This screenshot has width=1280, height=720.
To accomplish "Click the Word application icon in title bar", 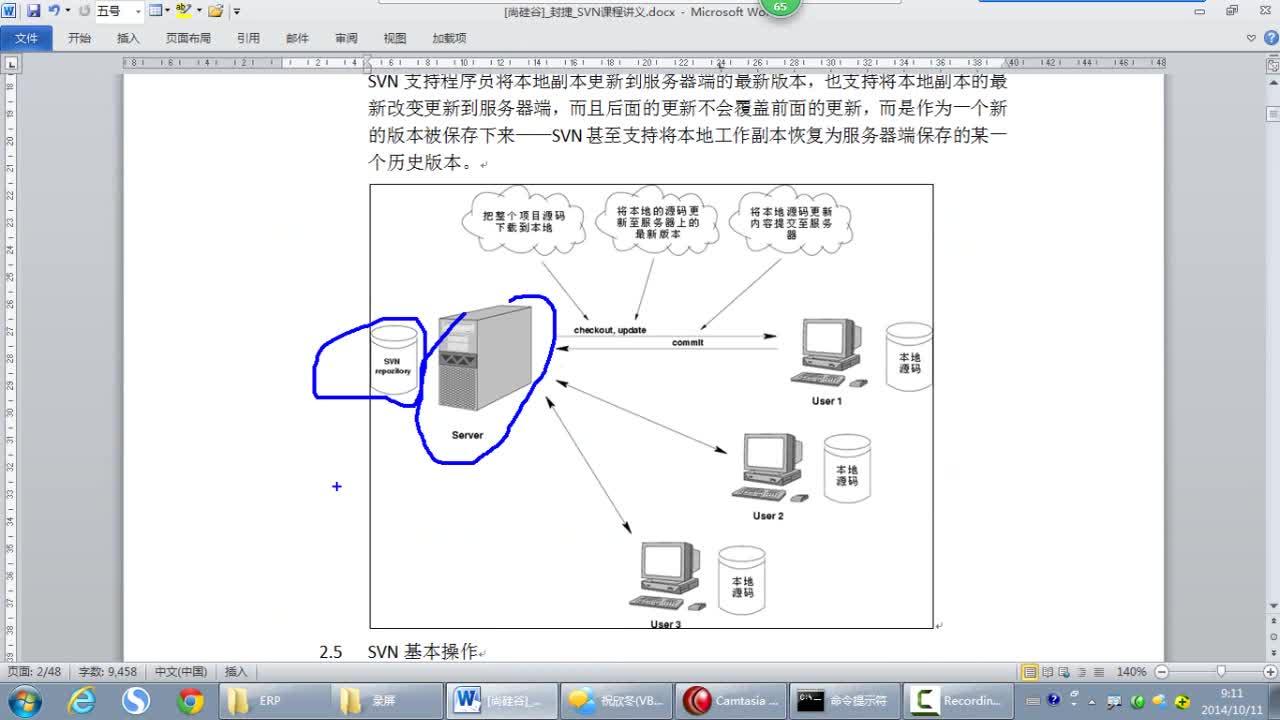I will (9, 11).
